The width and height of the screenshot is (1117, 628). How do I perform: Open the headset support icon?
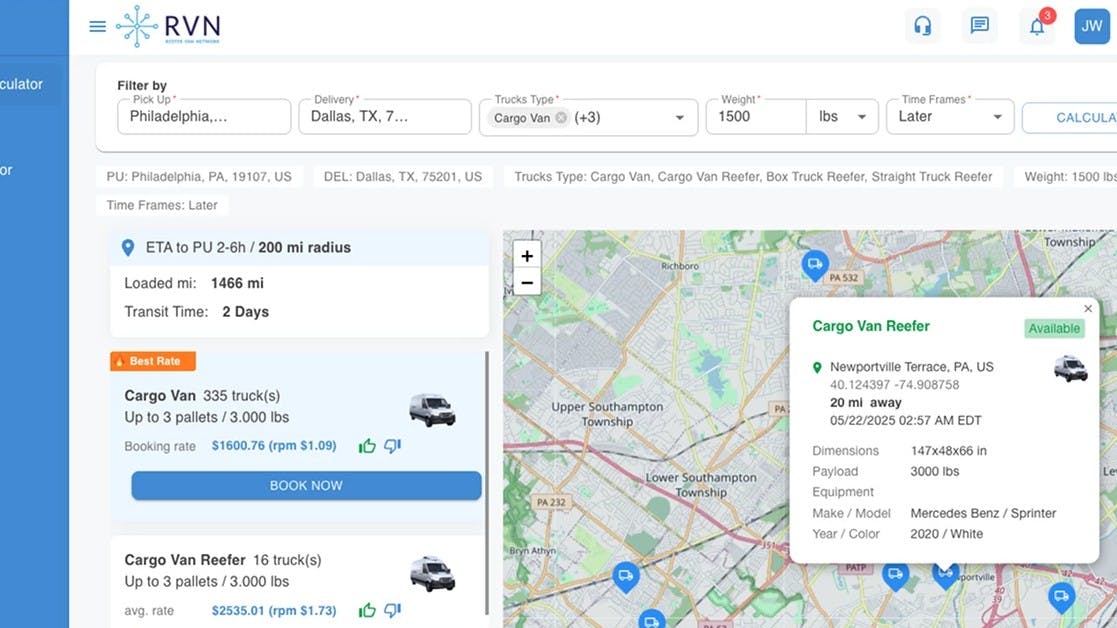tap(922, 25)
